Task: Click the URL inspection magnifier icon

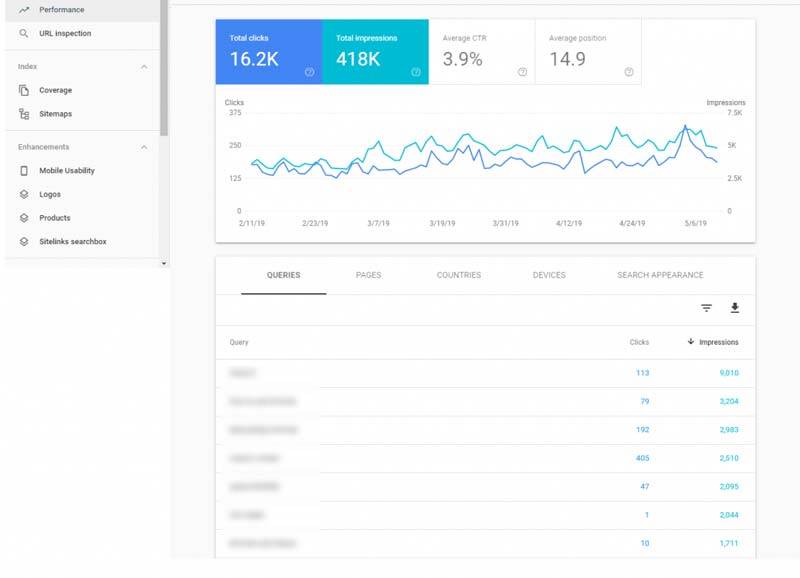Action: pyautogui.click(x=24, y=33)
